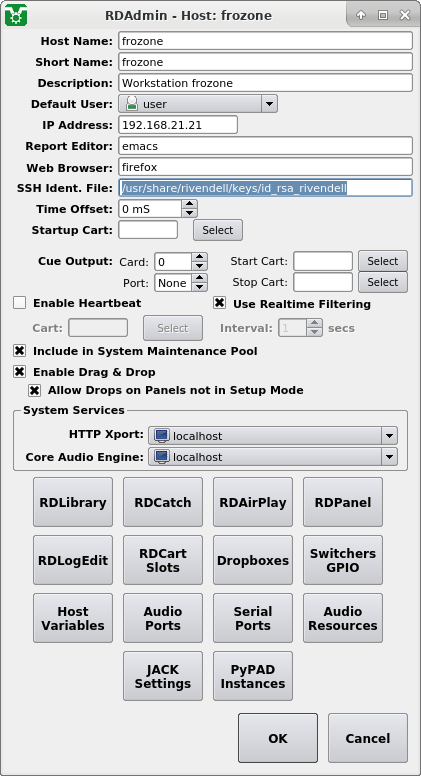Disable Enable Drag & Drop

coord(19,372)
